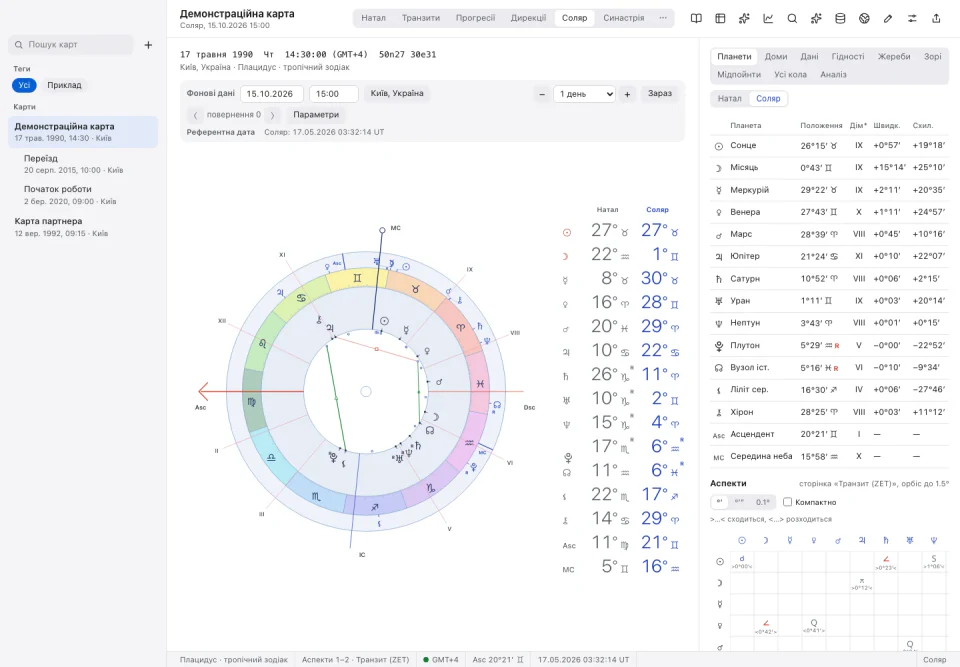Screen dimensions: 960x667
Task: Click the background date field 15.10.2026
Action: coord(272,94)
